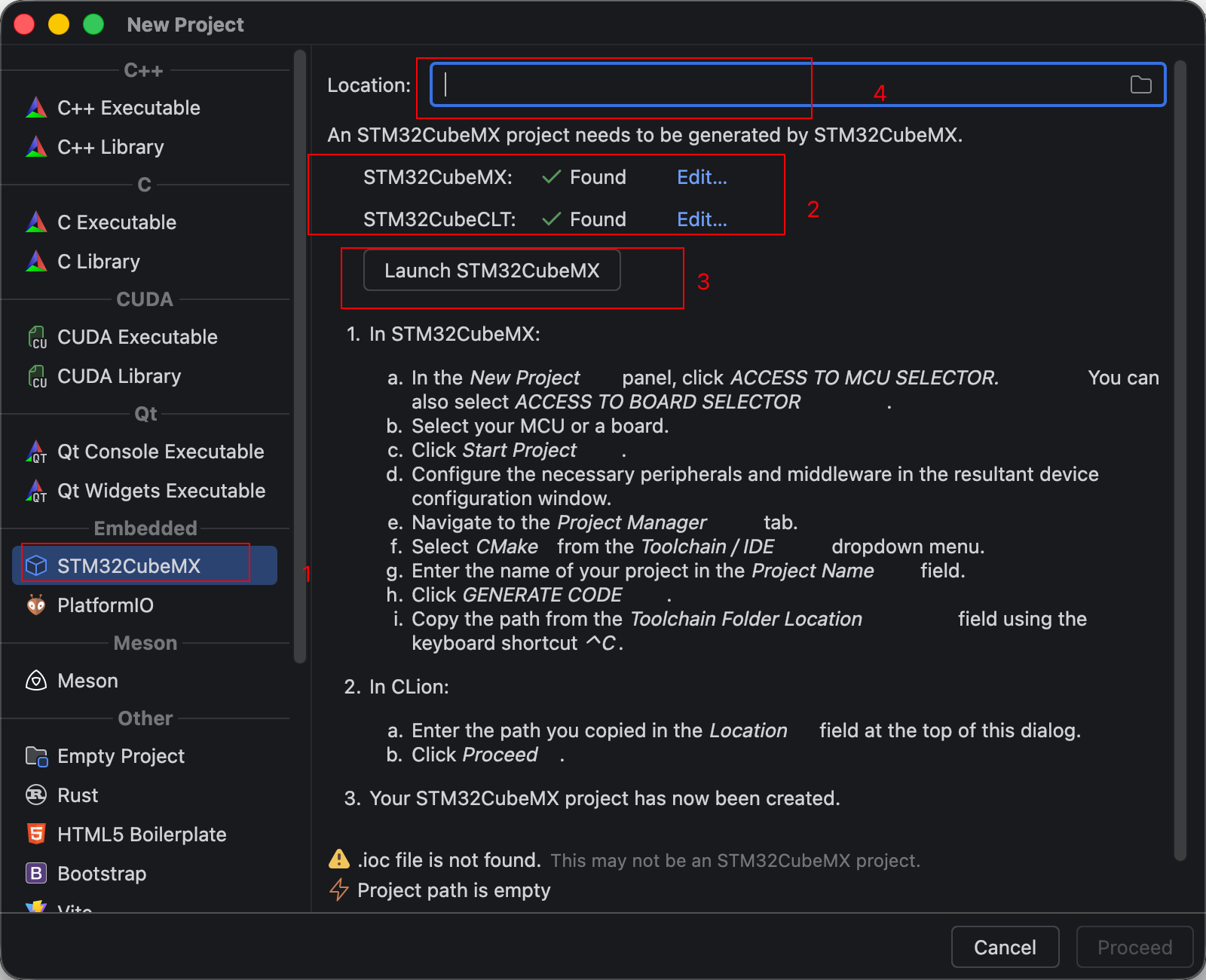
Task: Click the project type list scrollbar
Action: [299, 356]
